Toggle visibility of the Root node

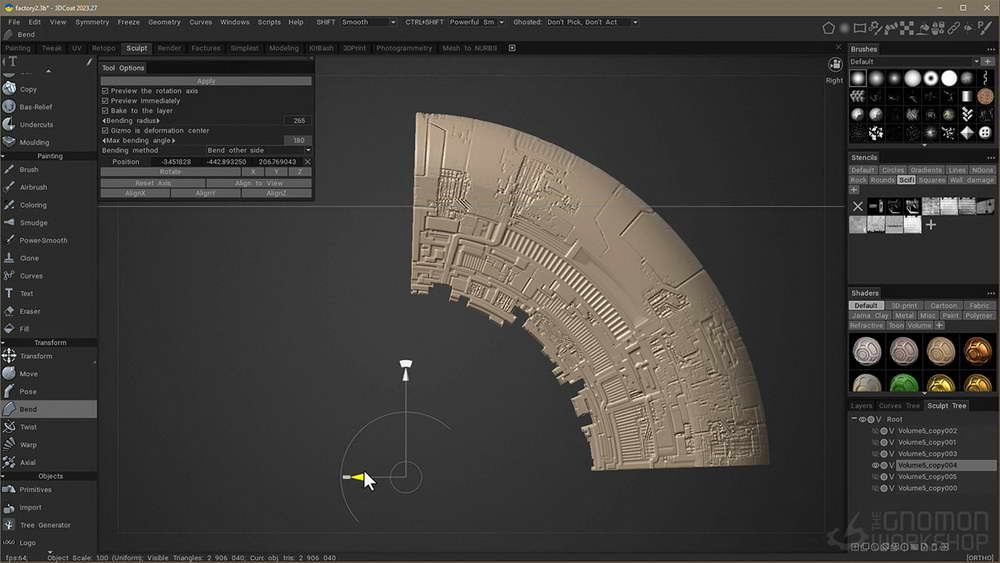pos(862,420)
